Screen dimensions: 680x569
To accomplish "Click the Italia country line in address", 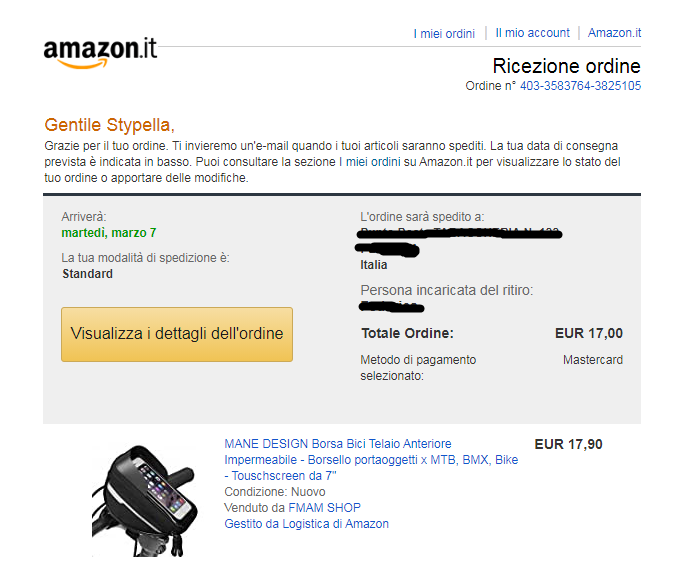I will click(x=374, y=265).
